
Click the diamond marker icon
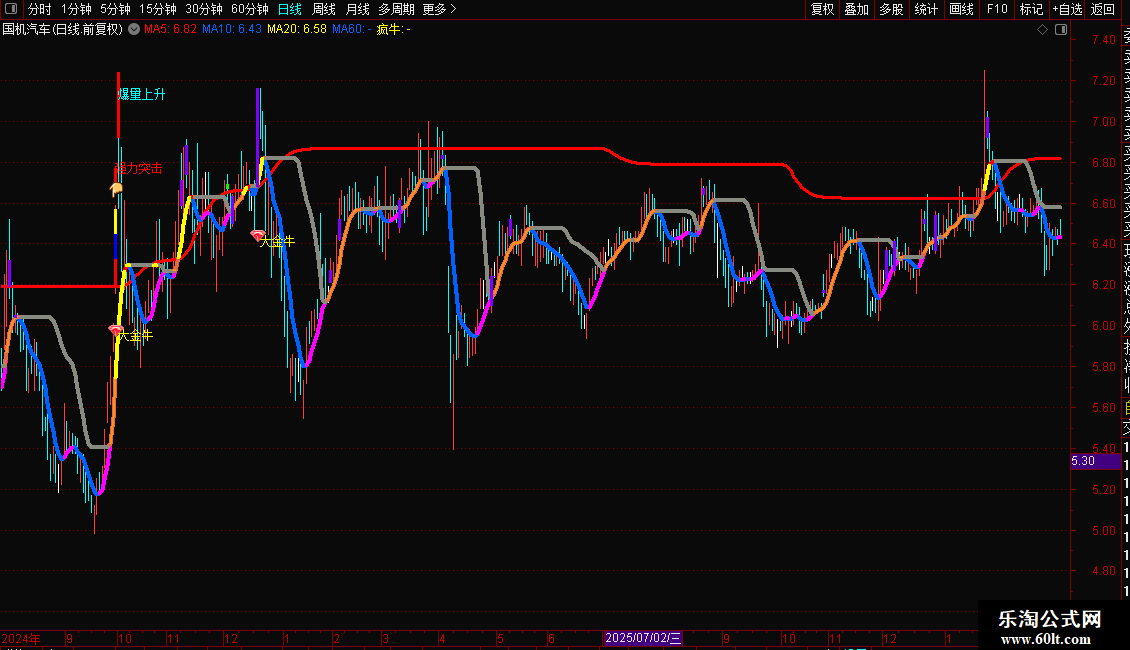(1042, 30)
